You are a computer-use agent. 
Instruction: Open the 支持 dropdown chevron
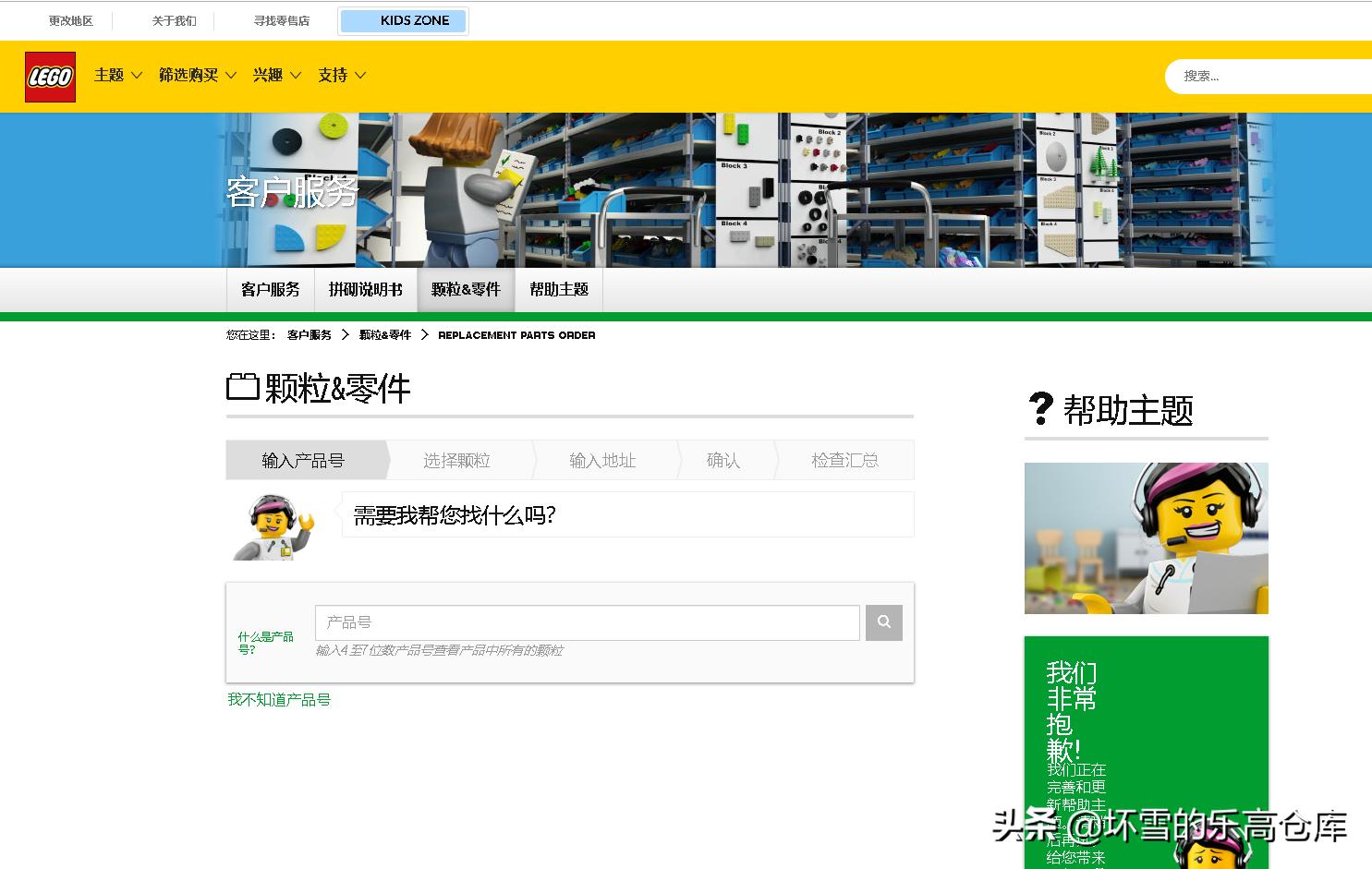click(360, 75)
